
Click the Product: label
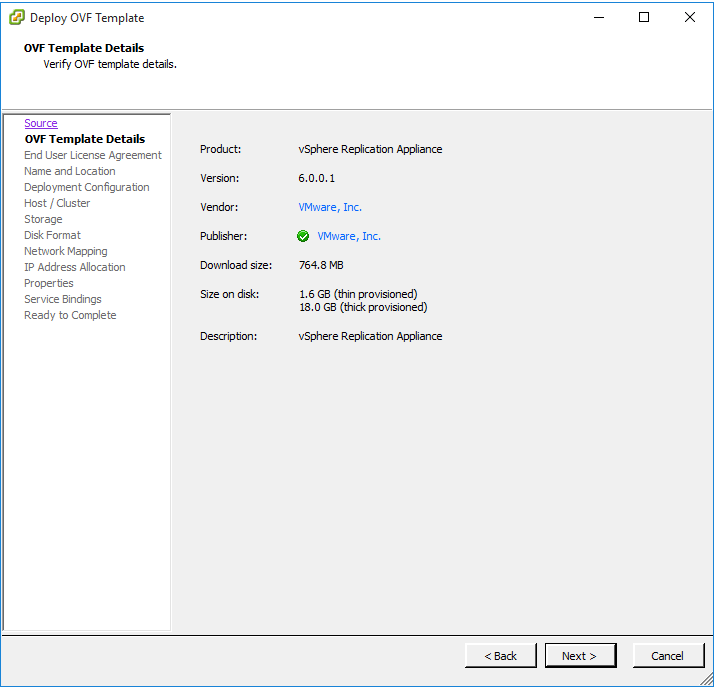pyautogui.click(x=220, y=149)
